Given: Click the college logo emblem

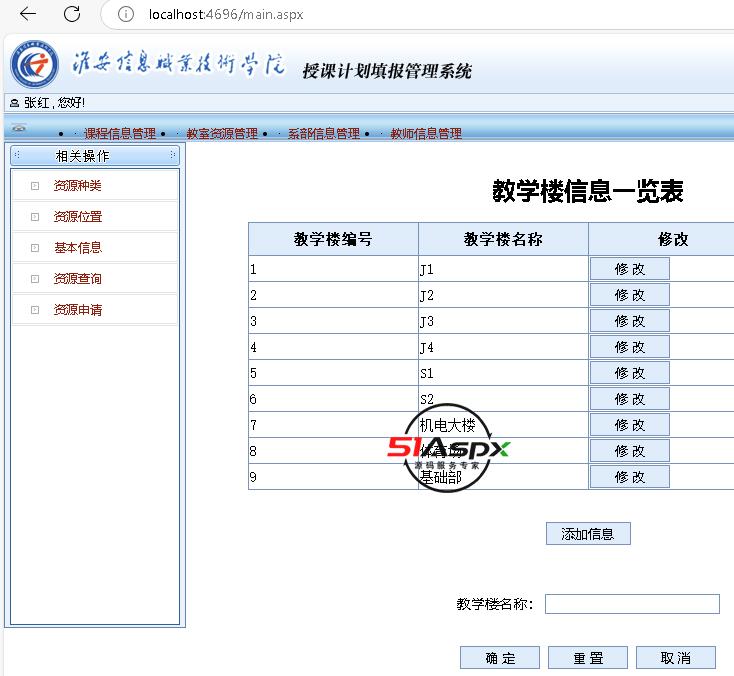Looking at the screenshot, I should pyautogui.click(x=35, y=66).
